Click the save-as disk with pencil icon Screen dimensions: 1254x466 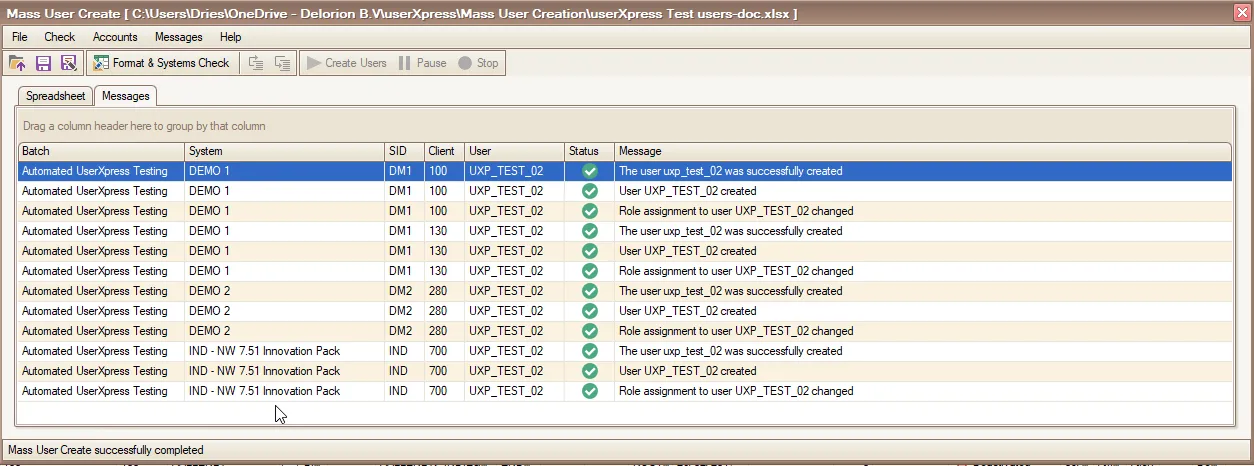(68, 63)
